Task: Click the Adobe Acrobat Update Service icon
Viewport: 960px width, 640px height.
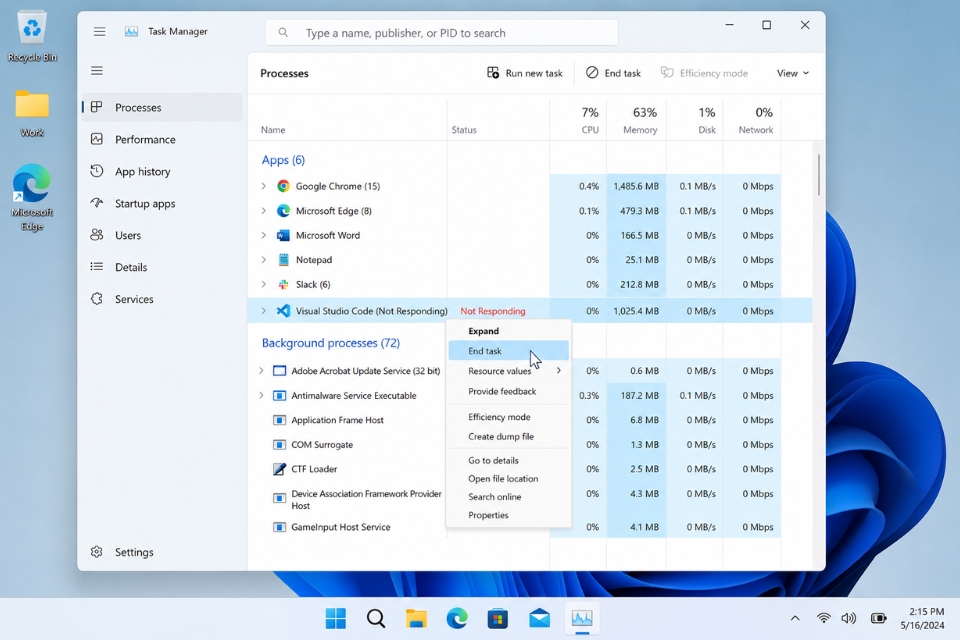Action: point(279,371)
